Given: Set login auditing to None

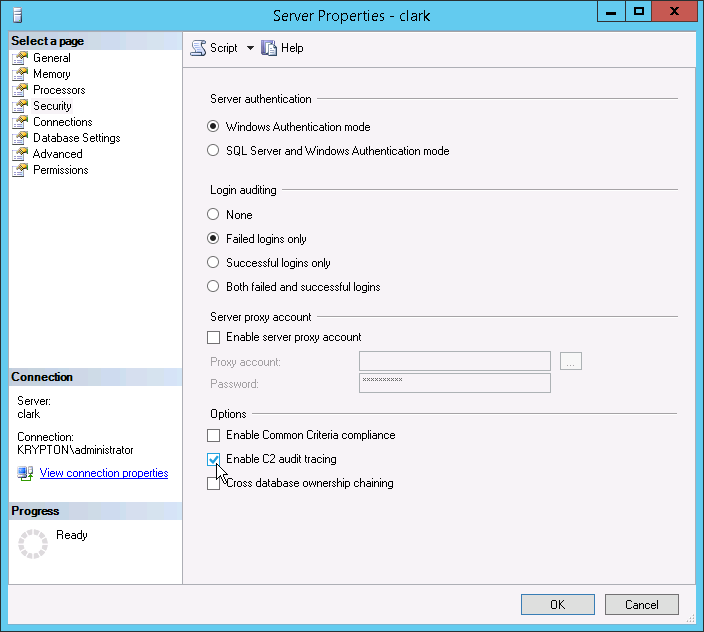Looking at the screenshot, I should coord(213,215).
